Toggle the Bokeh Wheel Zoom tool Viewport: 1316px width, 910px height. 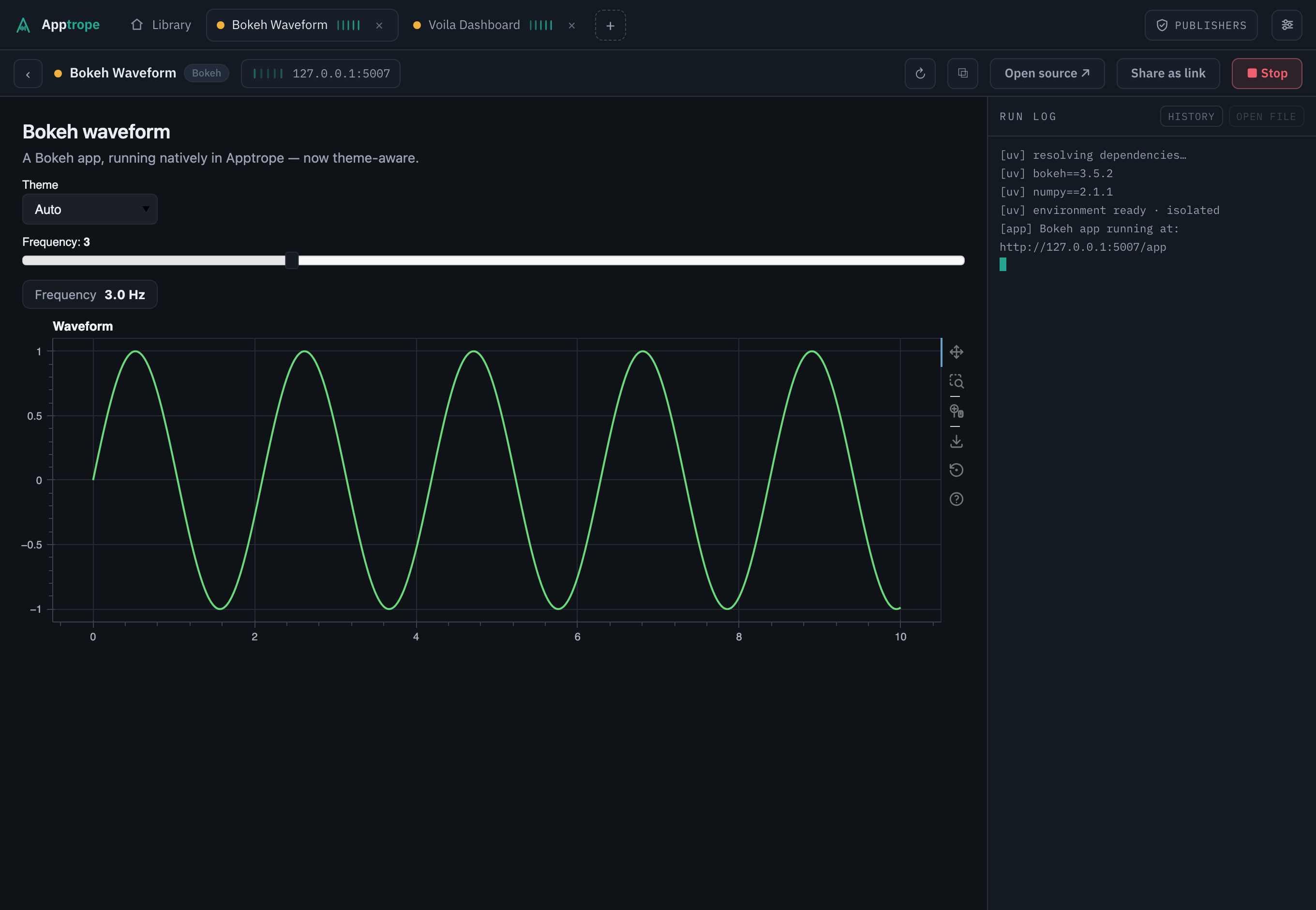957,411
